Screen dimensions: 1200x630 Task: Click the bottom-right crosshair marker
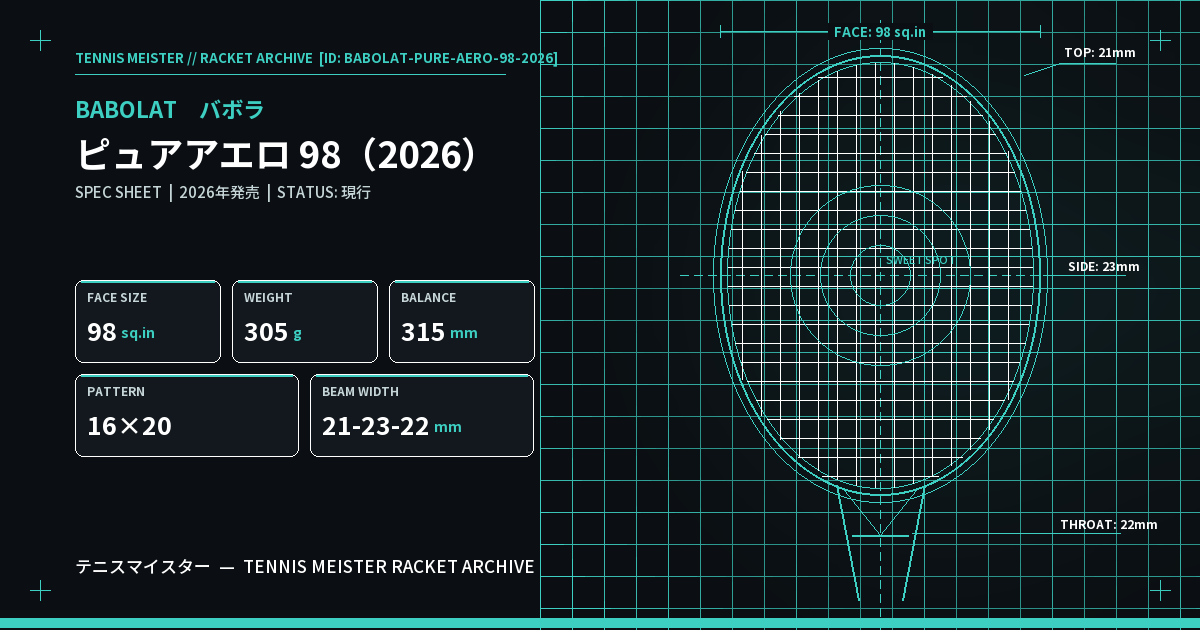click(x=1160, y=590)
